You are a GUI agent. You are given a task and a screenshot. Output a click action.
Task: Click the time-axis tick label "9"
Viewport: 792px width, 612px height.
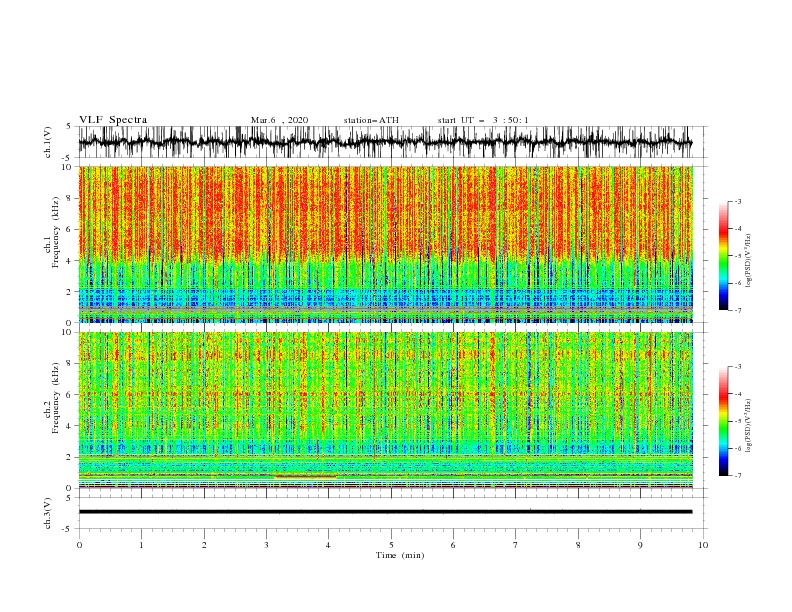pyautogui.click(x=640, y=545)
